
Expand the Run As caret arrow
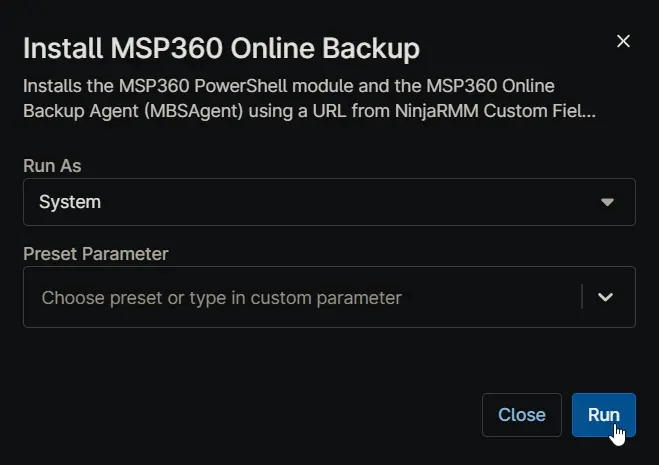(607, 203)
